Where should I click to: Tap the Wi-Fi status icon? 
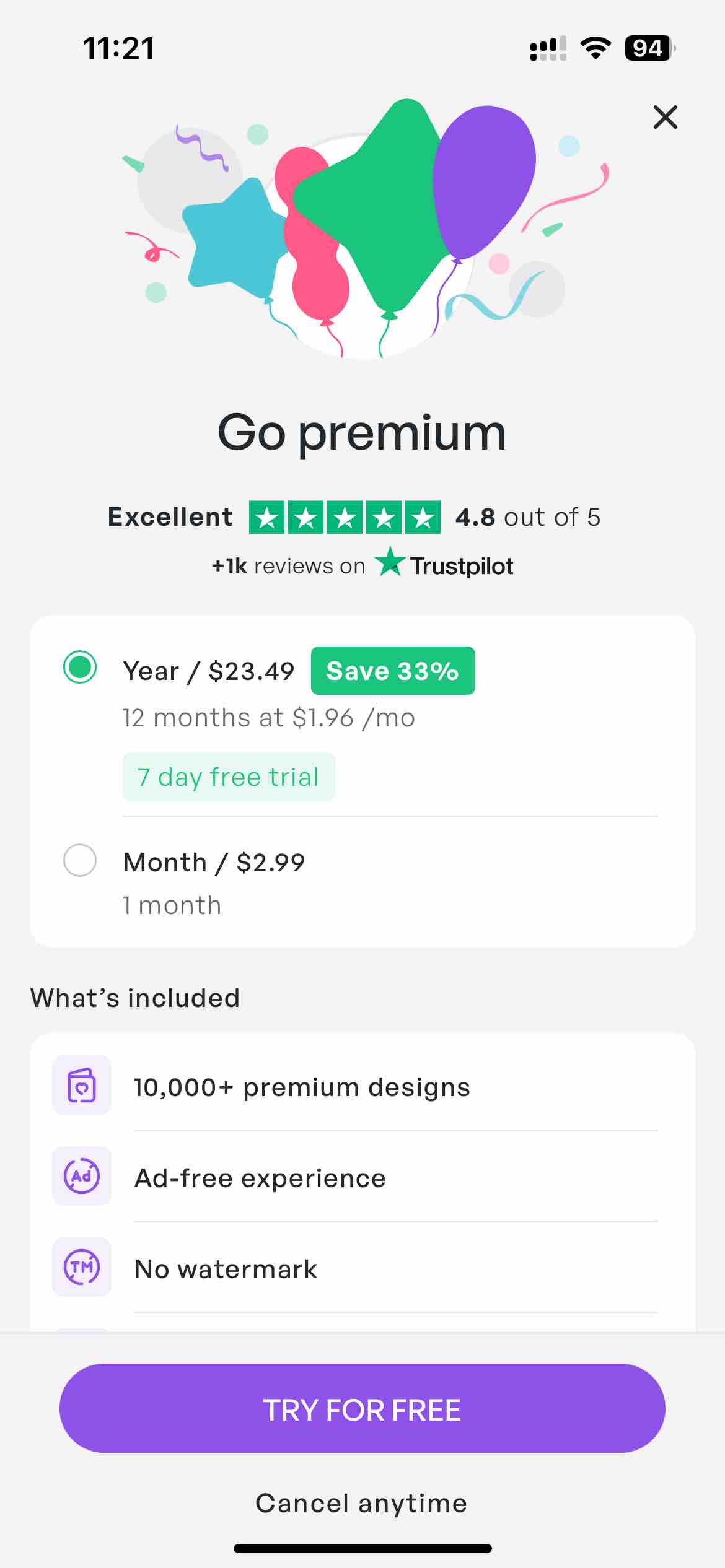[x=595, y=48]
